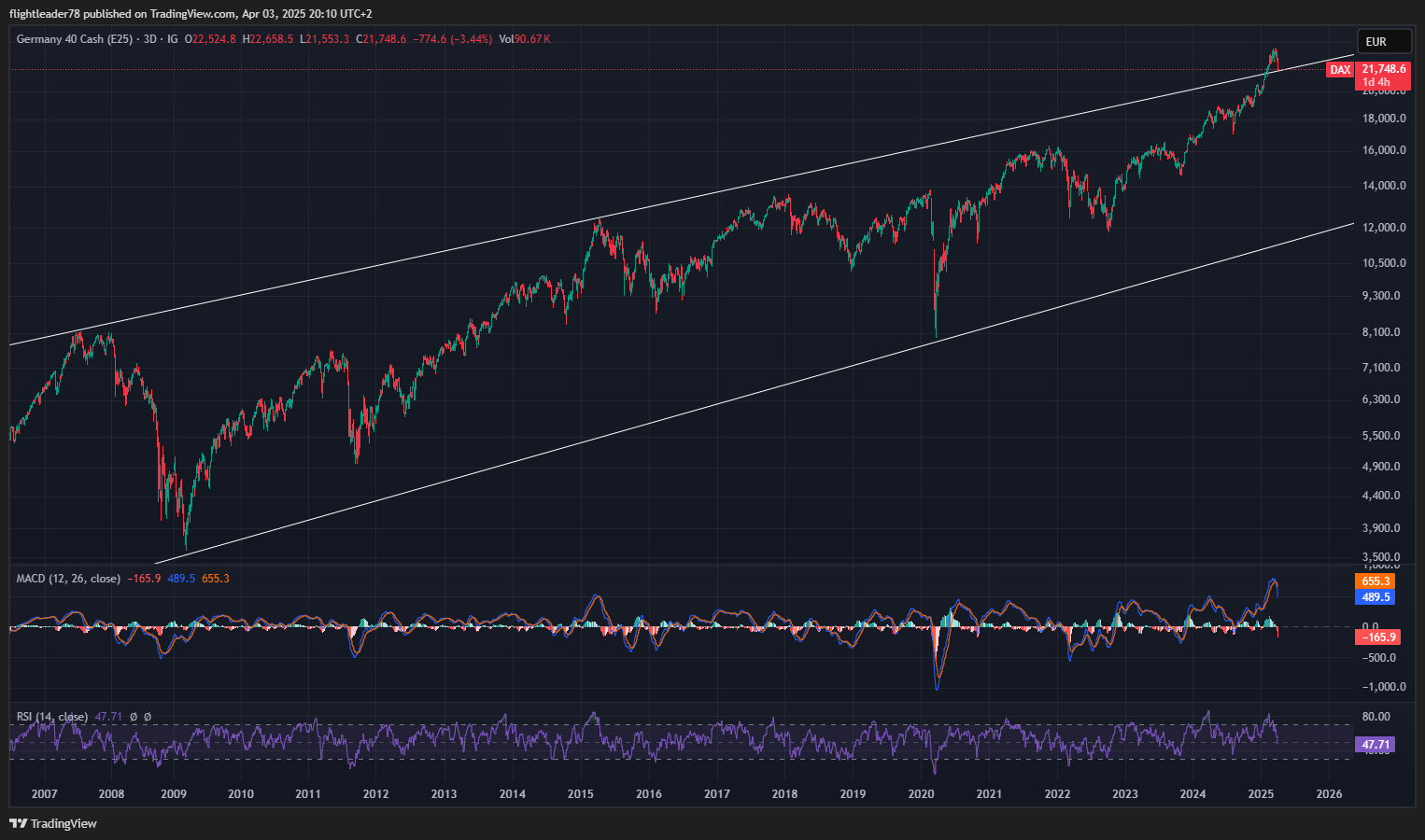Screen dimensions: 1425x840
Task: Click the Vol 90.67 K reading
Action: pyautogui.click(x=525, y=39)
